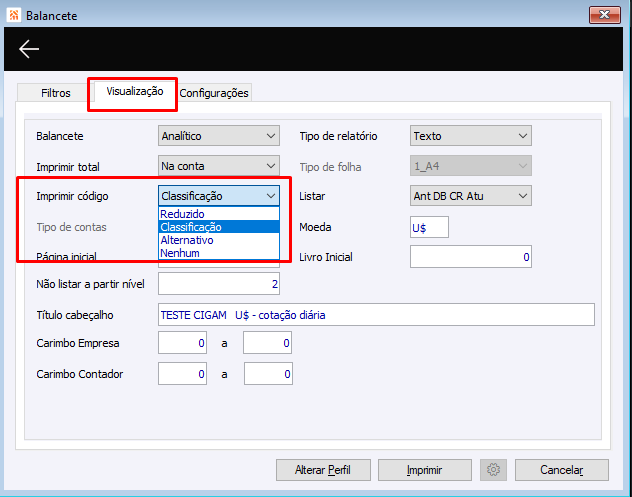Click the Tipo de contas label

click(x=71, y=227)
